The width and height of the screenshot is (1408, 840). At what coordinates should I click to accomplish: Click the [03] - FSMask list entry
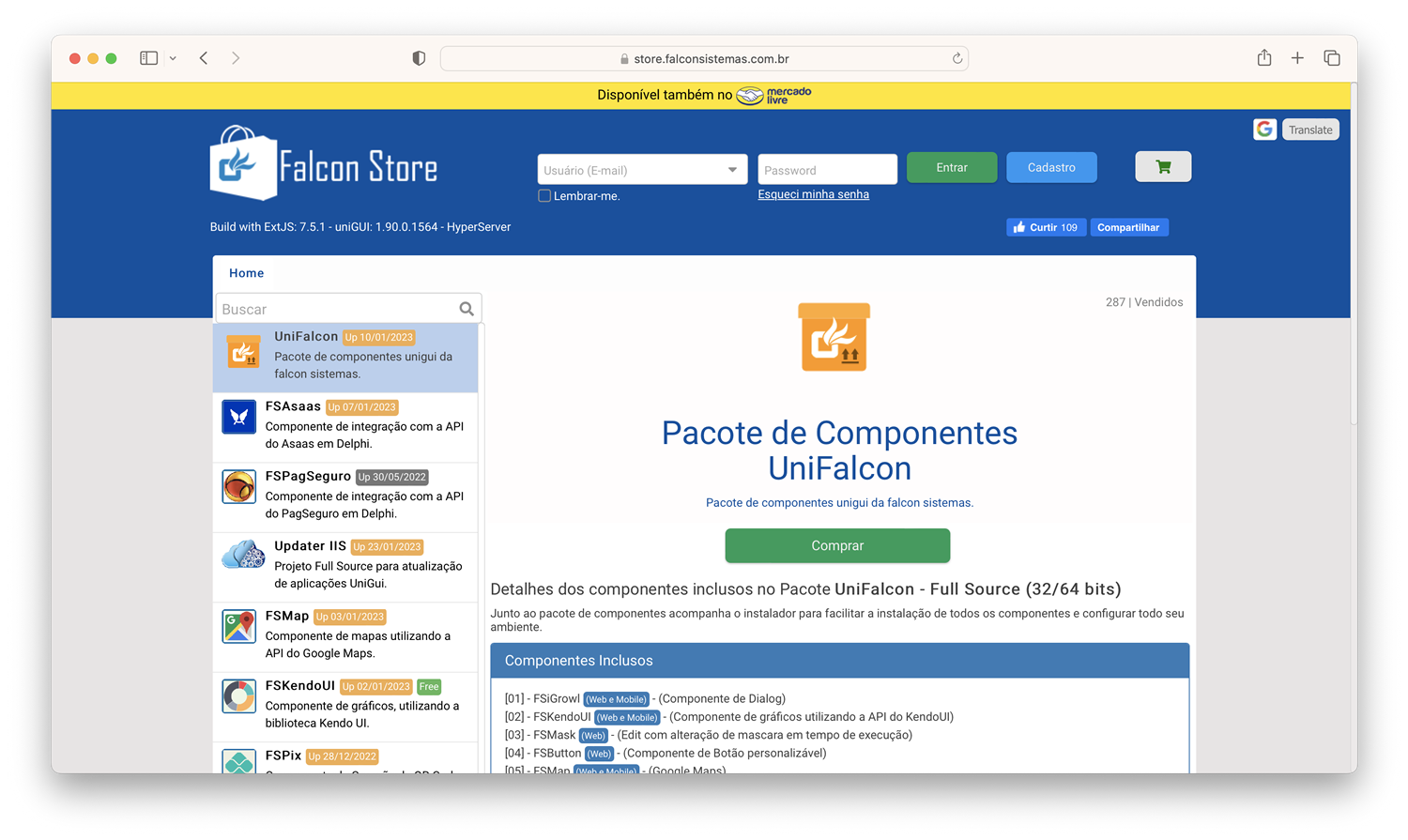[708, 735]
